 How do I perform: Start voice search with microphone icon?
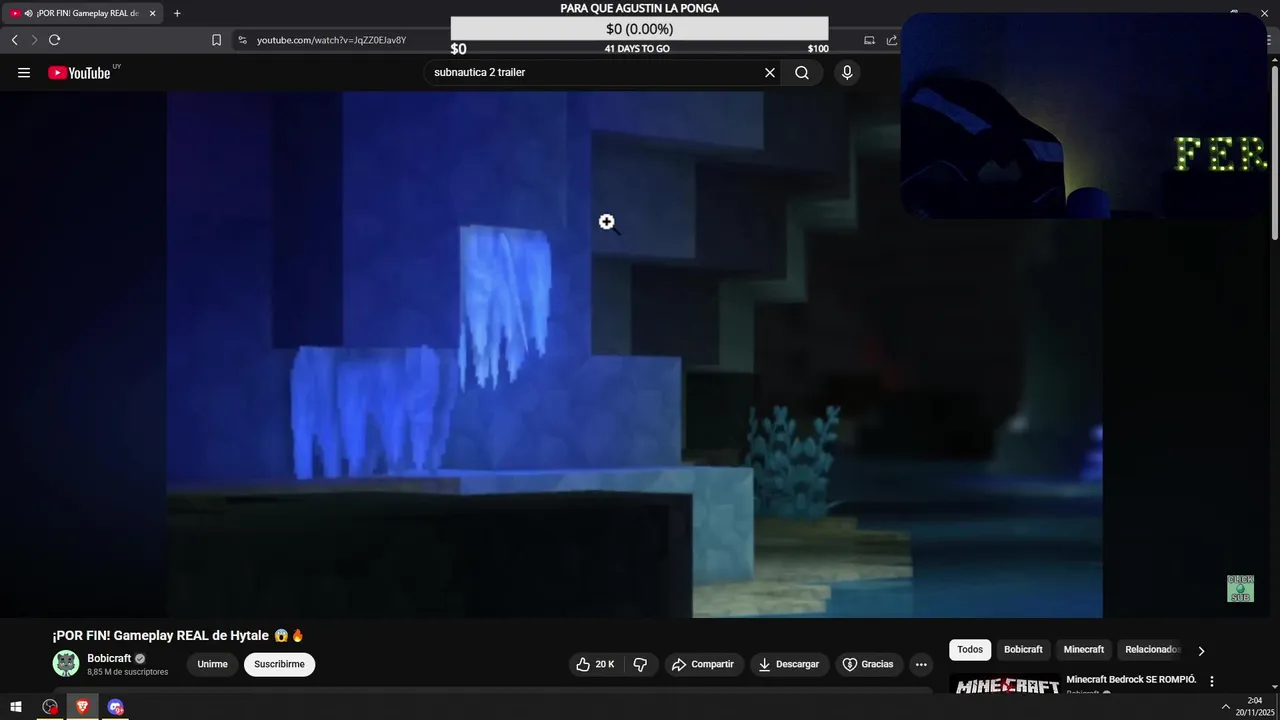click(x=847, y=72)
